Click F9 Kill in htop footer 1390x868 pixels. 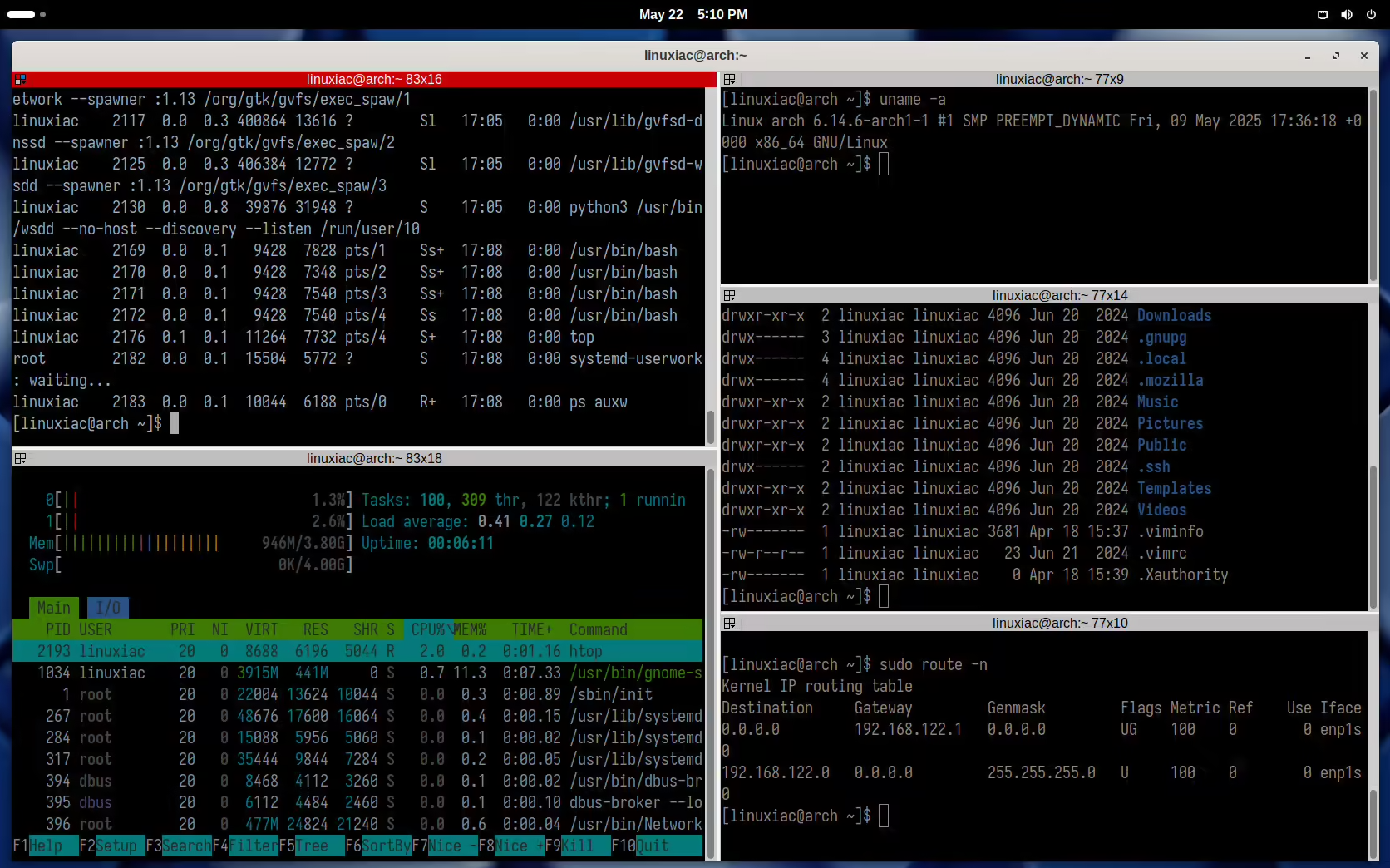click(x=578, y=846)
